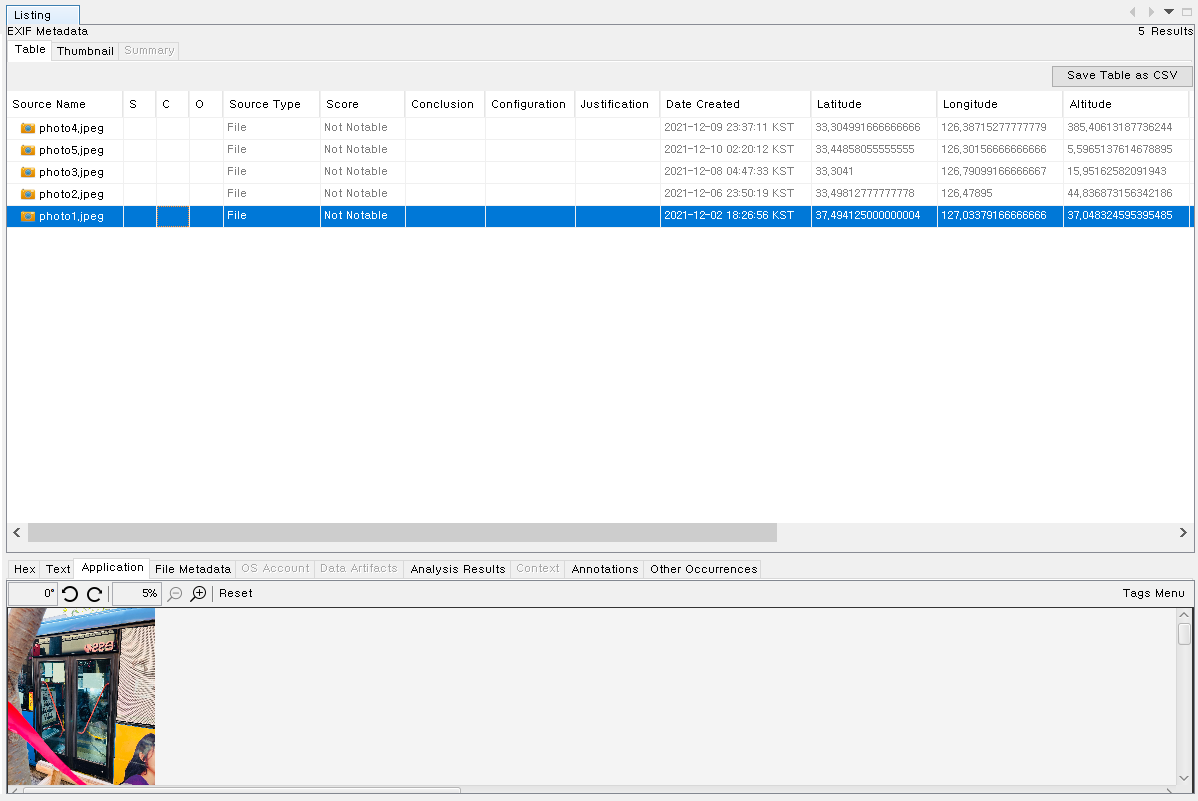1198x801 pixels.
Task: Click date 2021-12-10 02:20:12 KST cell
Action: point(735,150)
